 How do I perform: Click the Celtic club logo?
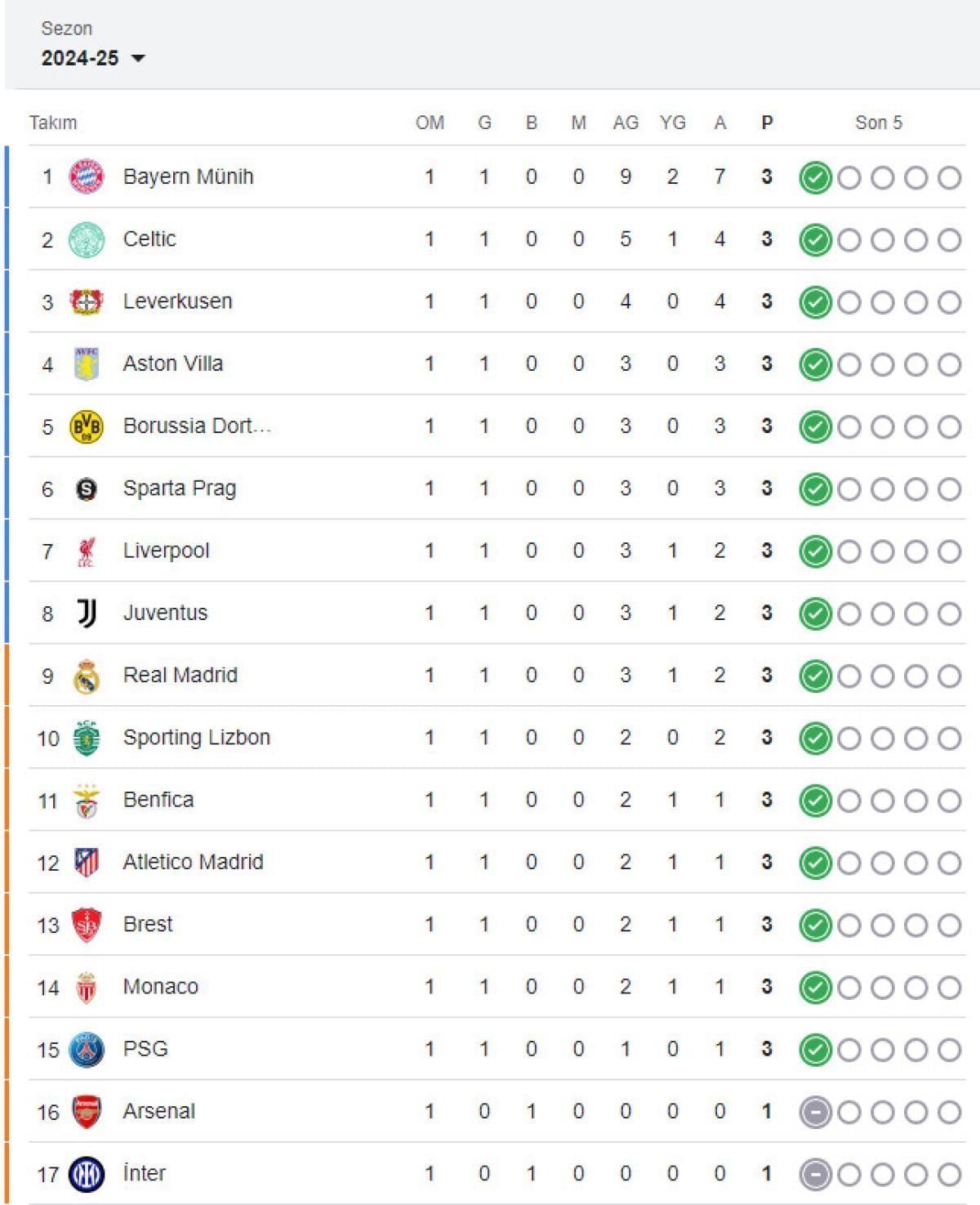(87, 239)
